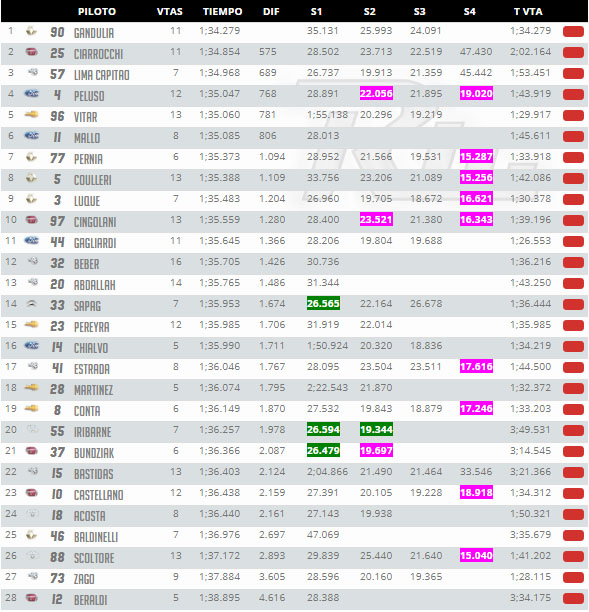Click Beber's lap count 16
The width and height of the screenshot is (589, 612).
point(176,262)
